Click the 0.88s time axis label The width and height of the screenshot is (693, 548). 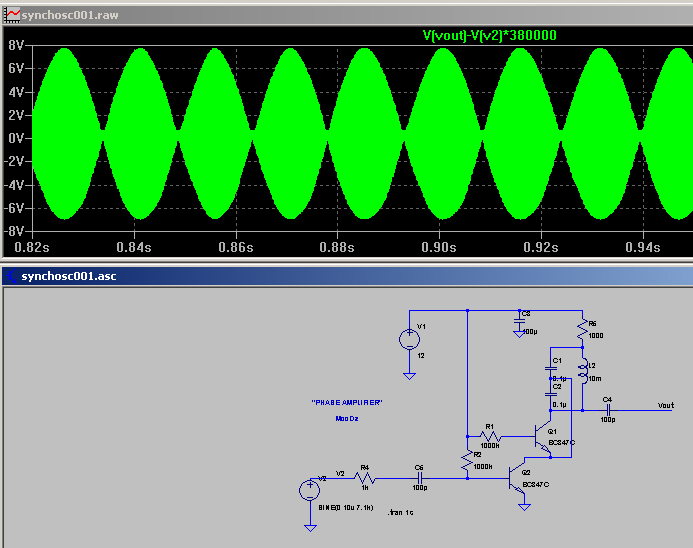coord(337,246)
